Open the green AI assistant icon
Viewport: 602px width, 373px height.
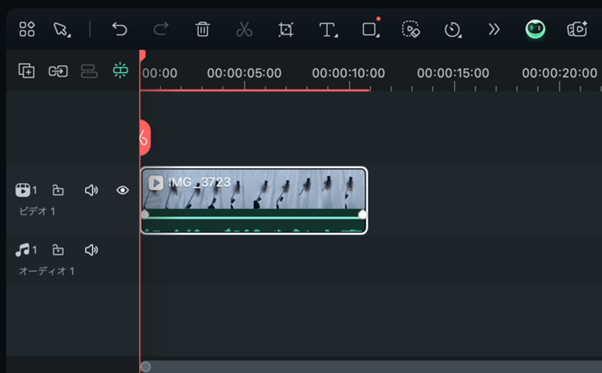pyautogui.click(x=535, y=29)
